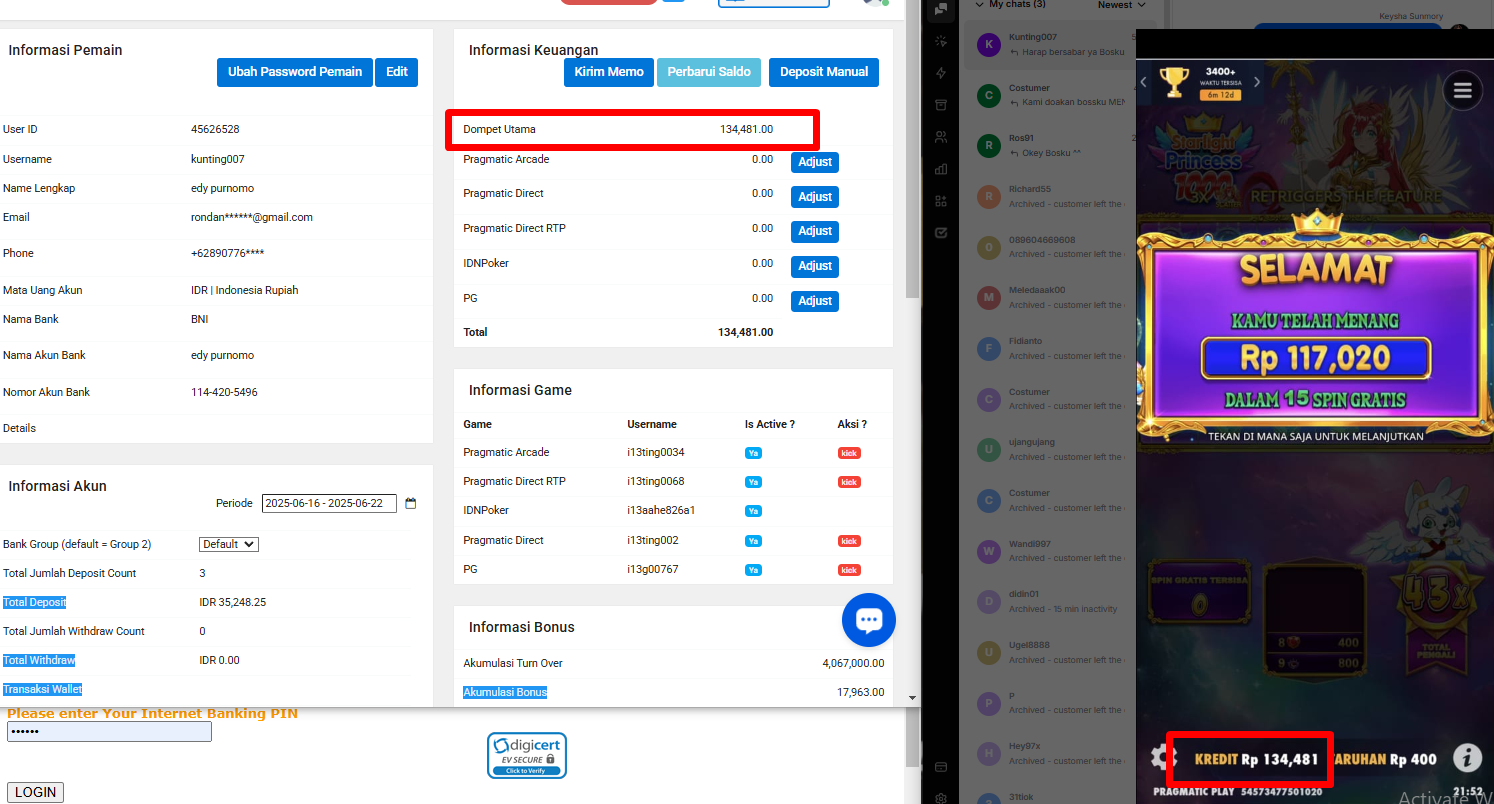Click the Total Deposit highlighted label
The height and width of the screenshot is (804, 1494).
35,603
